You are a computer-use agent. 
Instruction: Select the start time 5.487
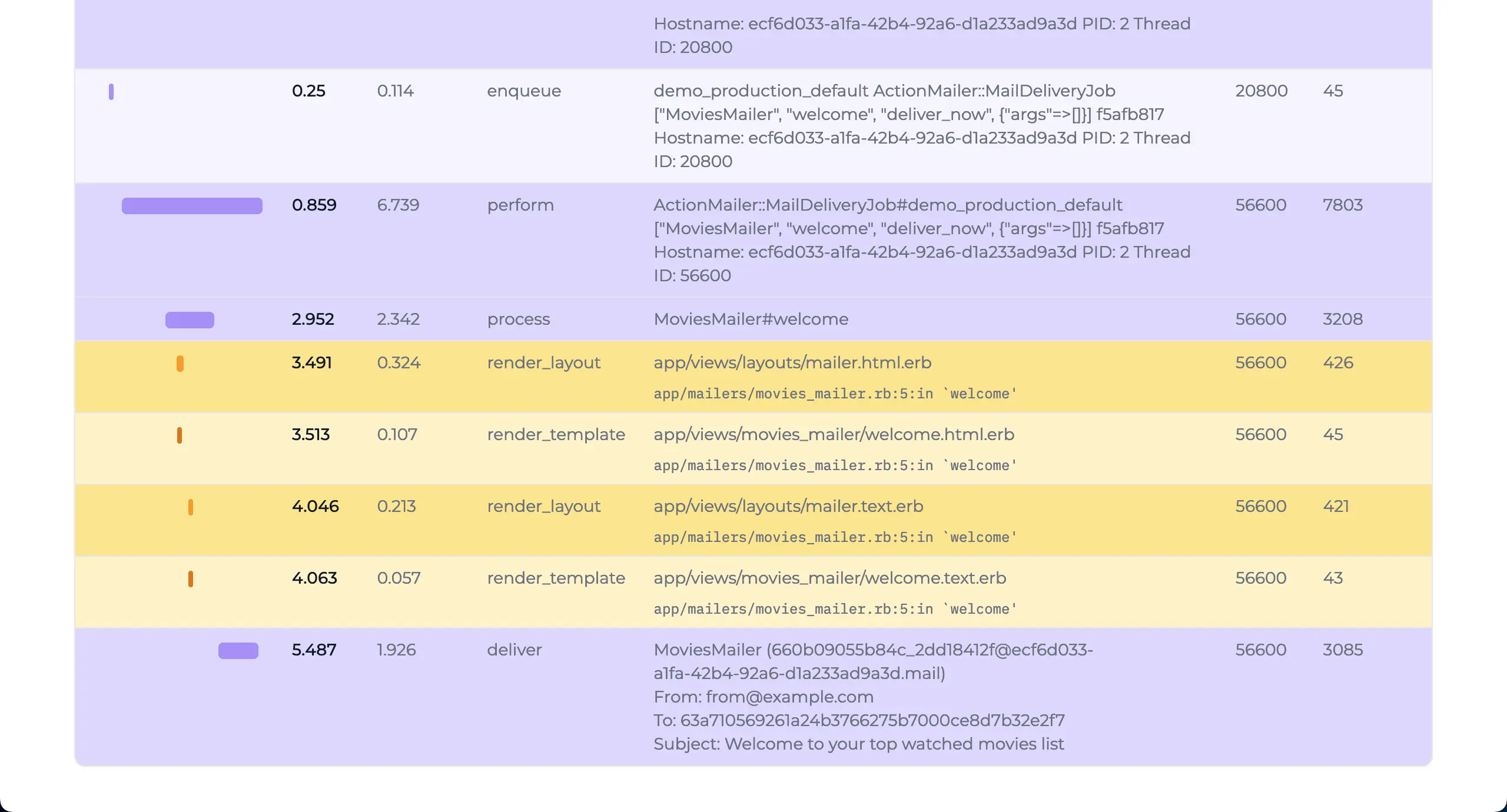pos(314,650)
